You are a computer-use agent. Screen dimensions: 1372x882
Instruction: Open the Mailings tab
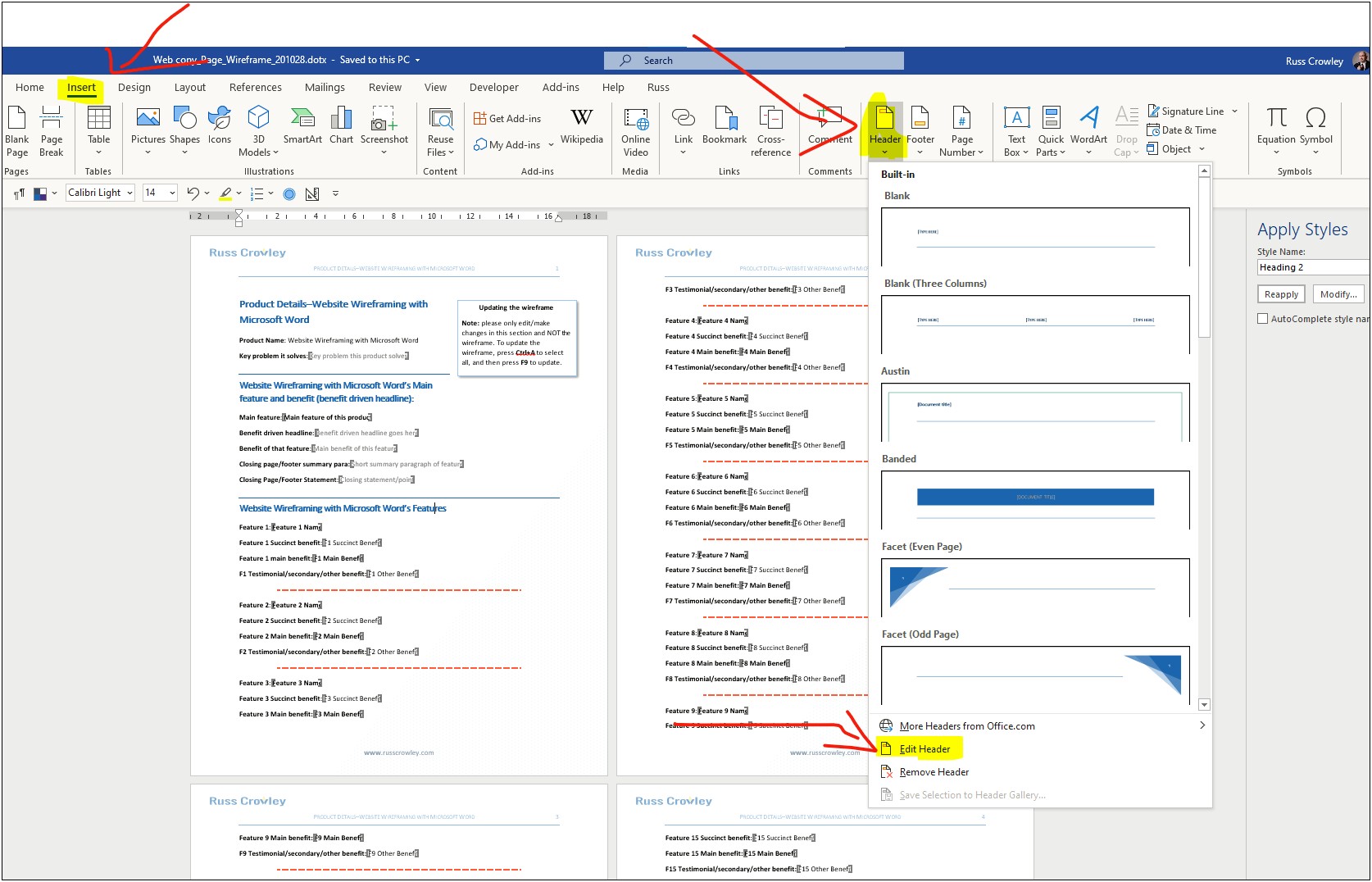pos(325,87)
